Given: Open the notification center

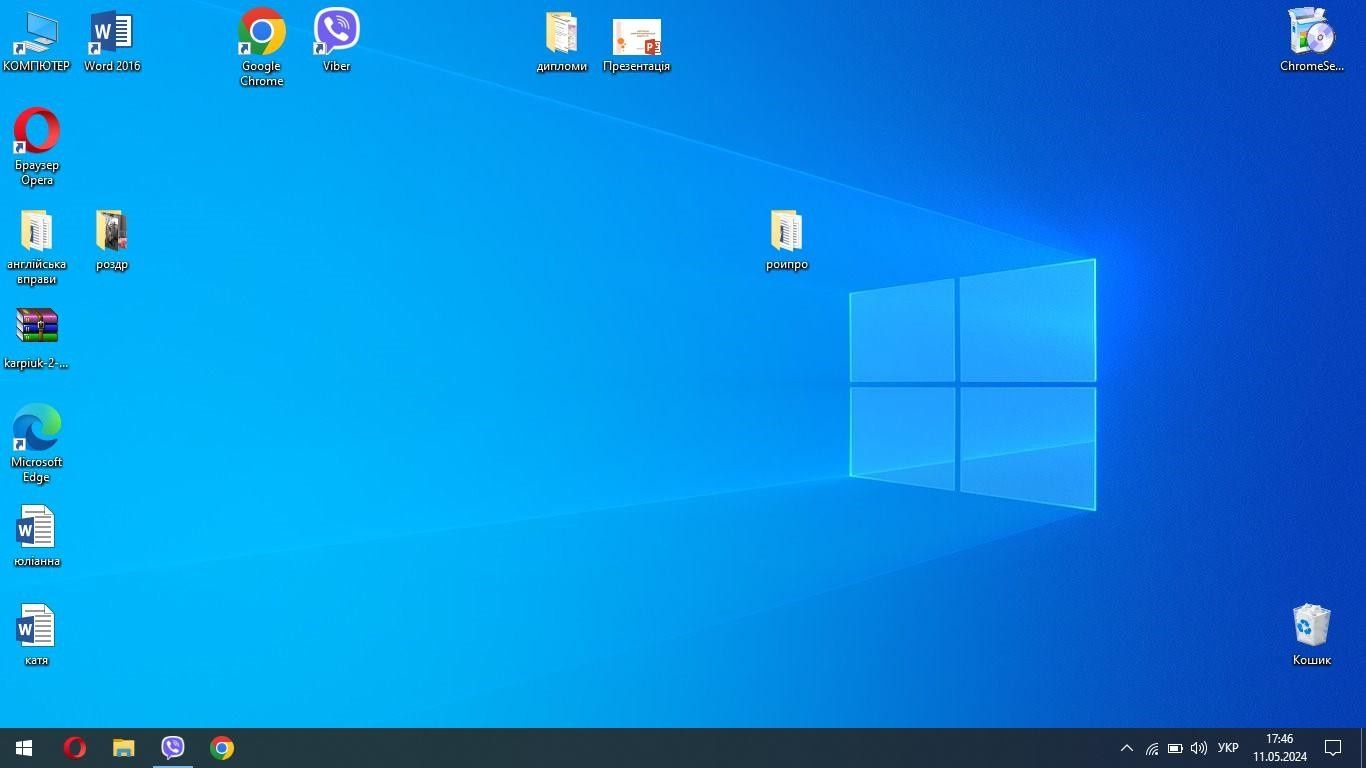Looking at the screenshot, I should 1333,748.
